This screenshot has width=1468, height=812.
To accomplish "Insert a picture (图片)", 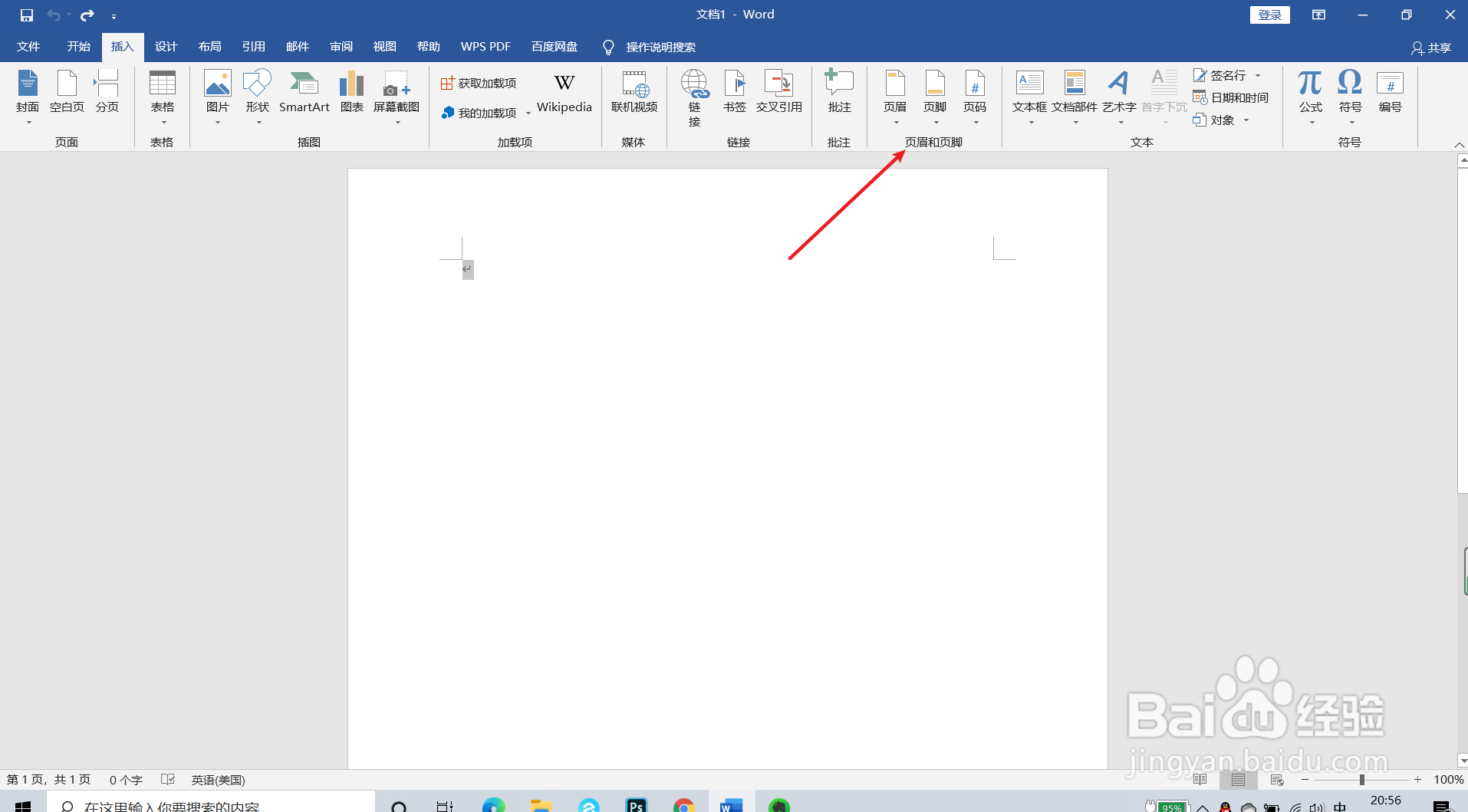I will coord(218,97).
